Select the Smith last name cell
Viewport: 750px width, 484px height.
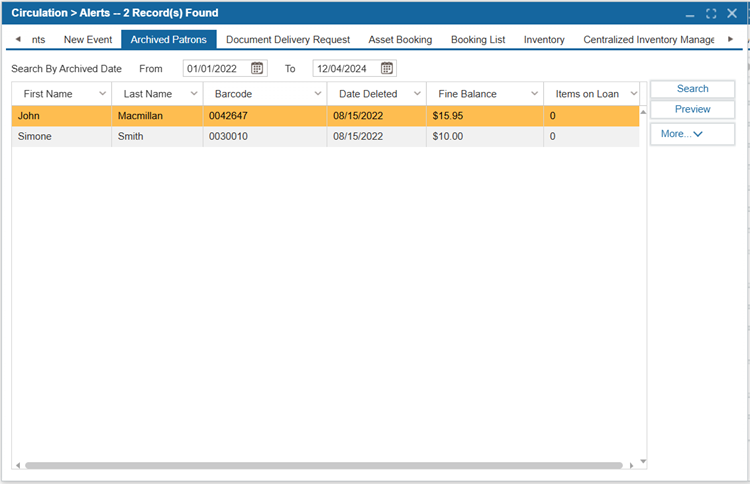pyautogui.click(x=157, y=136)
